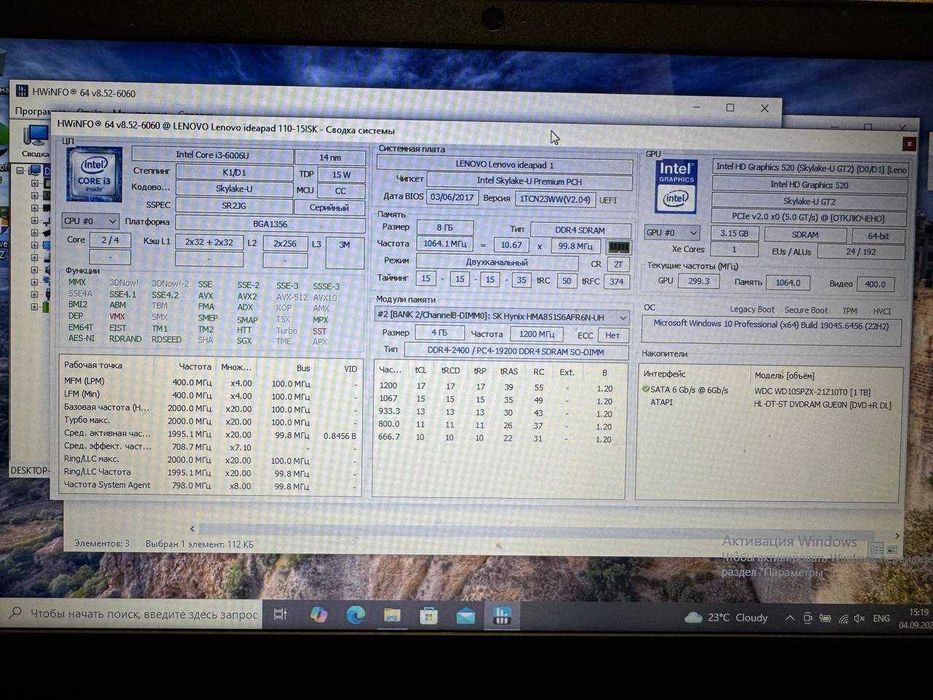Collapse the root tree node in main HWiNFO window

coord(20,170)
